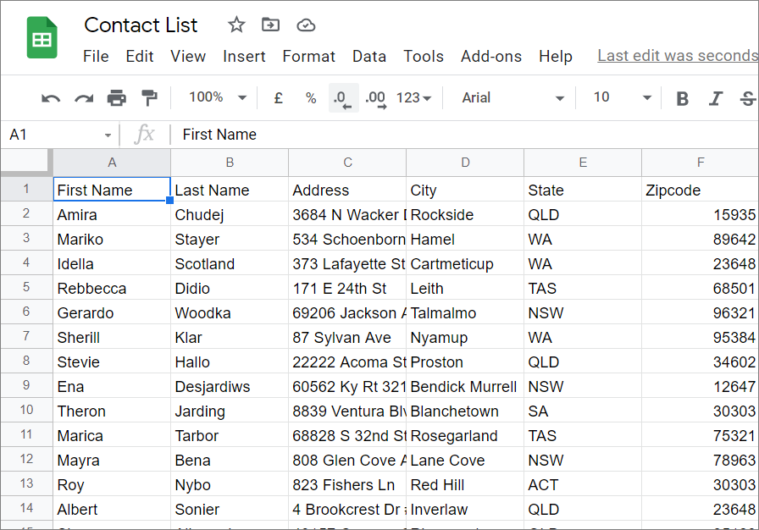Open the 123 number format dropdown
Screen dimensions: 759x530
tap(413, 98)
